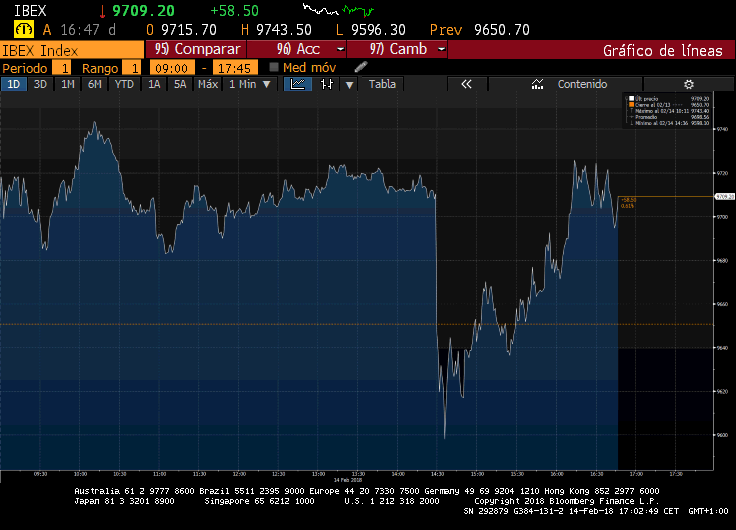Click the Promedio marker icon in legend
The image size is (736, 530).
(632, 117)
